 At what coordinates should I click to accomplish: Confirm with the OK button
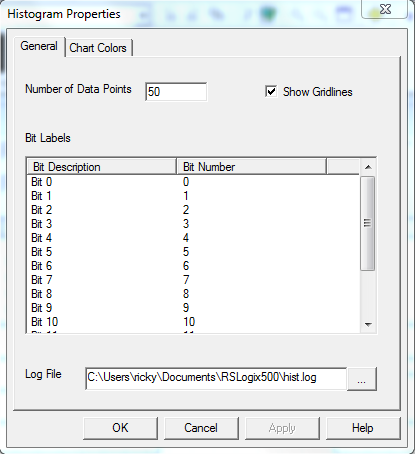coord(120,428)
